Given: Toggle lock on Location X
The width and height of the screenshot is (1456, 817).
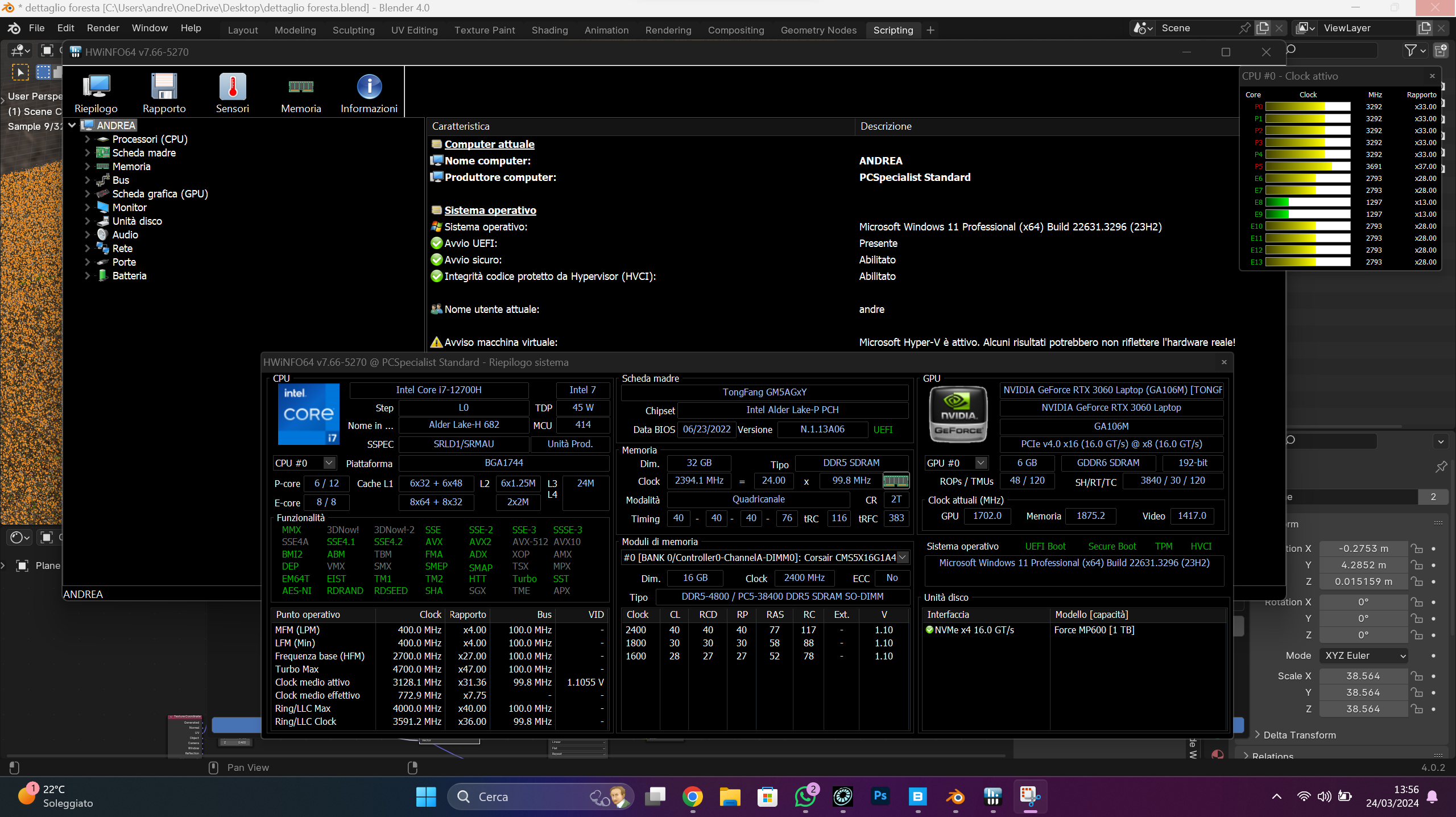Looking at the screenshot, I should click(x=1417, y=548).
